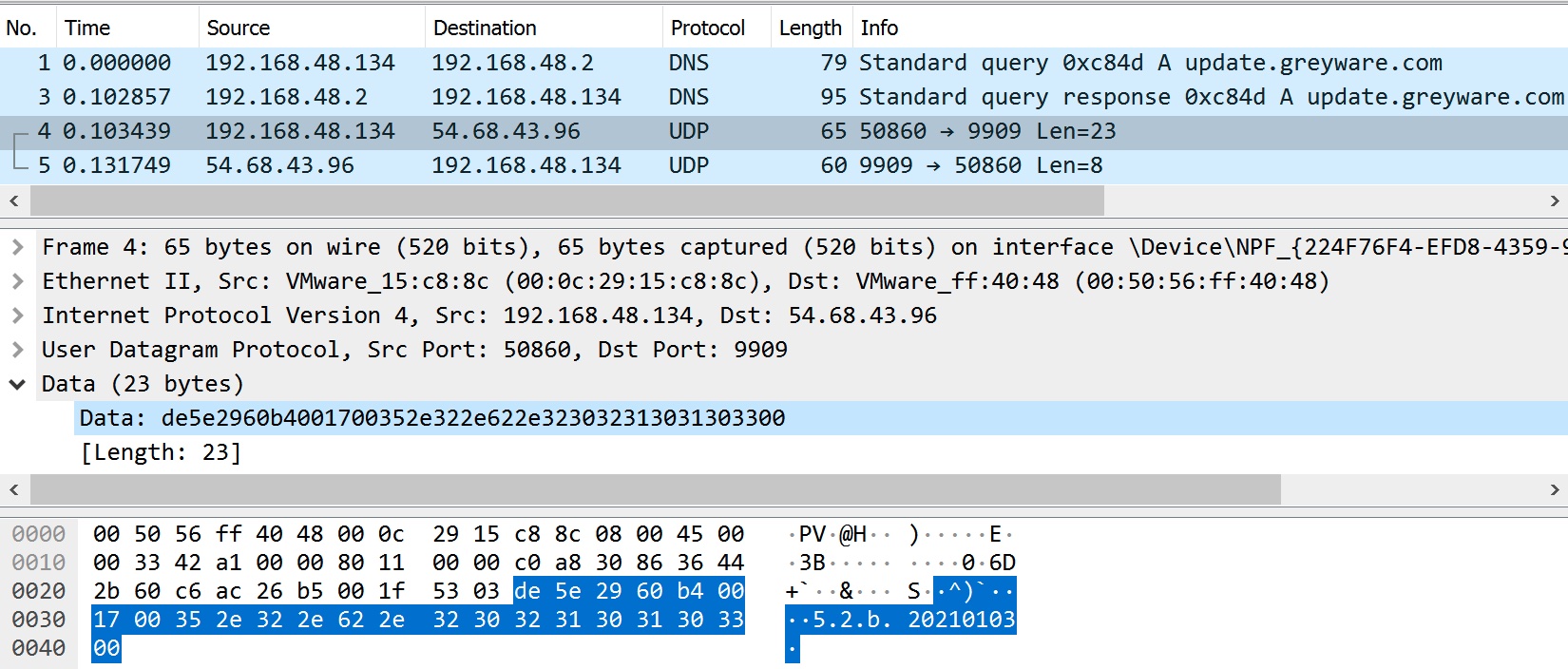Click time 0.102857 in packet 3
Screen dimensions: 1568x669
click(117, 97)
